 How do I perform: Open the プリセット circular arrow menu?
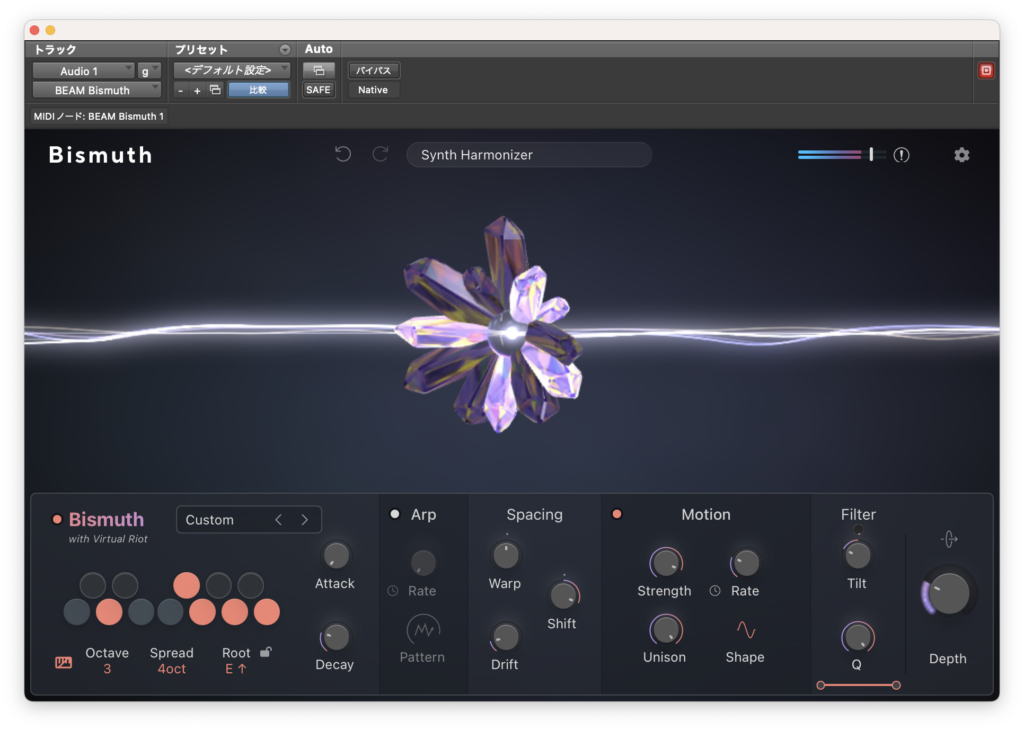click(285, 50)
